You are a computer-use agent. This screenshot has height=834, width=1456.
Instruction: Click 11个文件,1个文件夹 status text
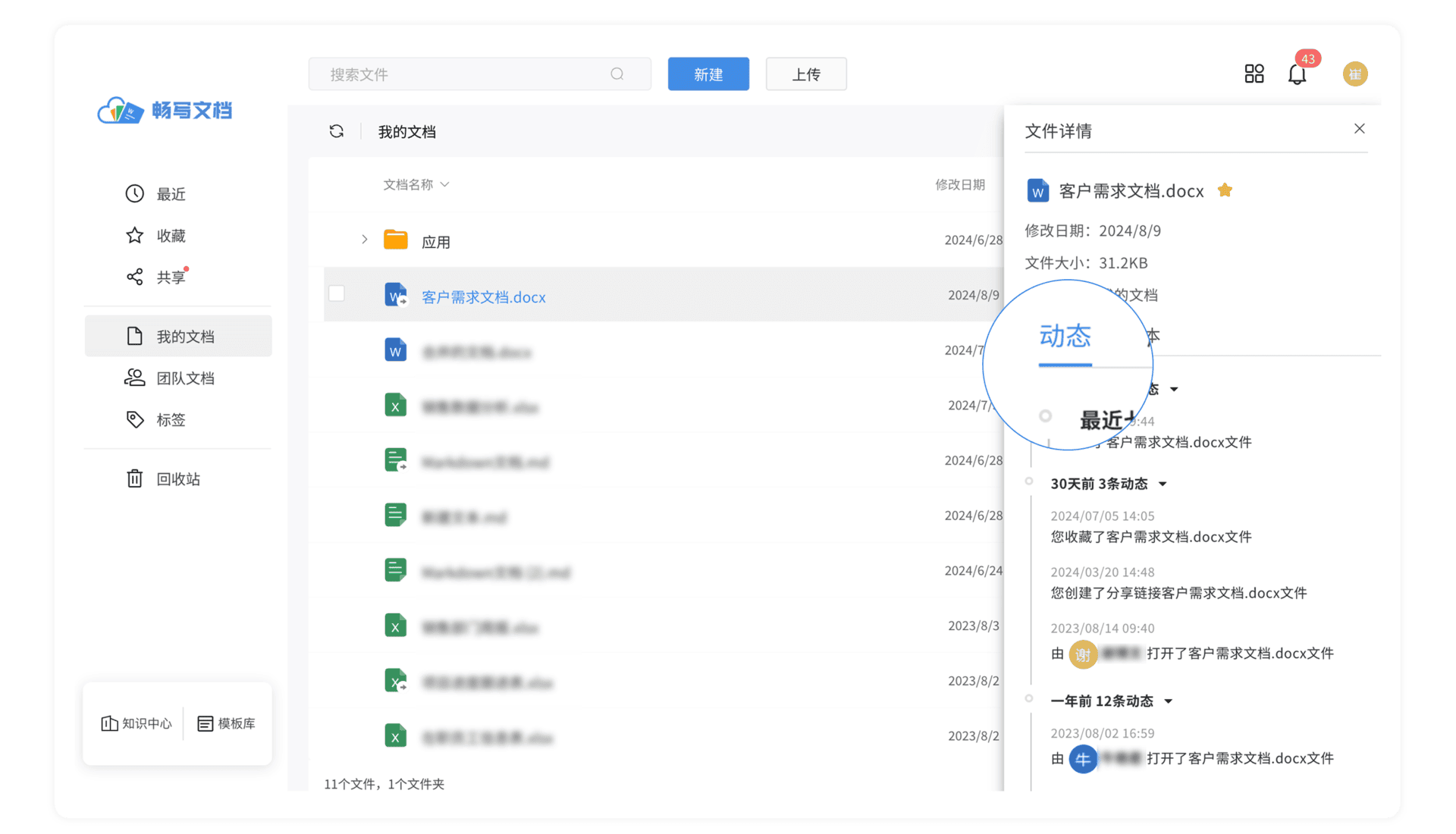[x=384, y=784]
